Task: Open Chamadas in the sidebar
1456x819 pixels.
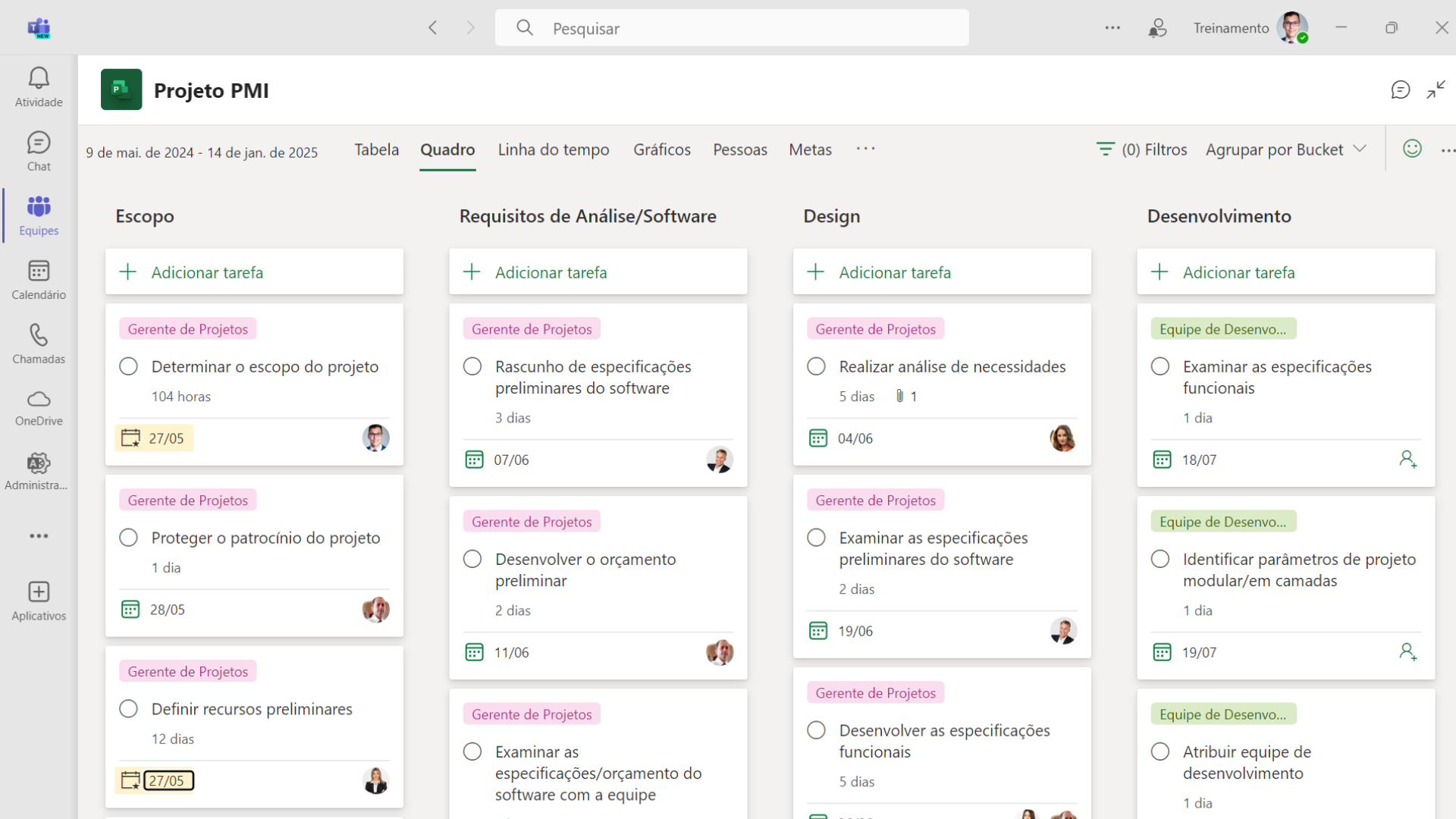Action: pos(39,344)
